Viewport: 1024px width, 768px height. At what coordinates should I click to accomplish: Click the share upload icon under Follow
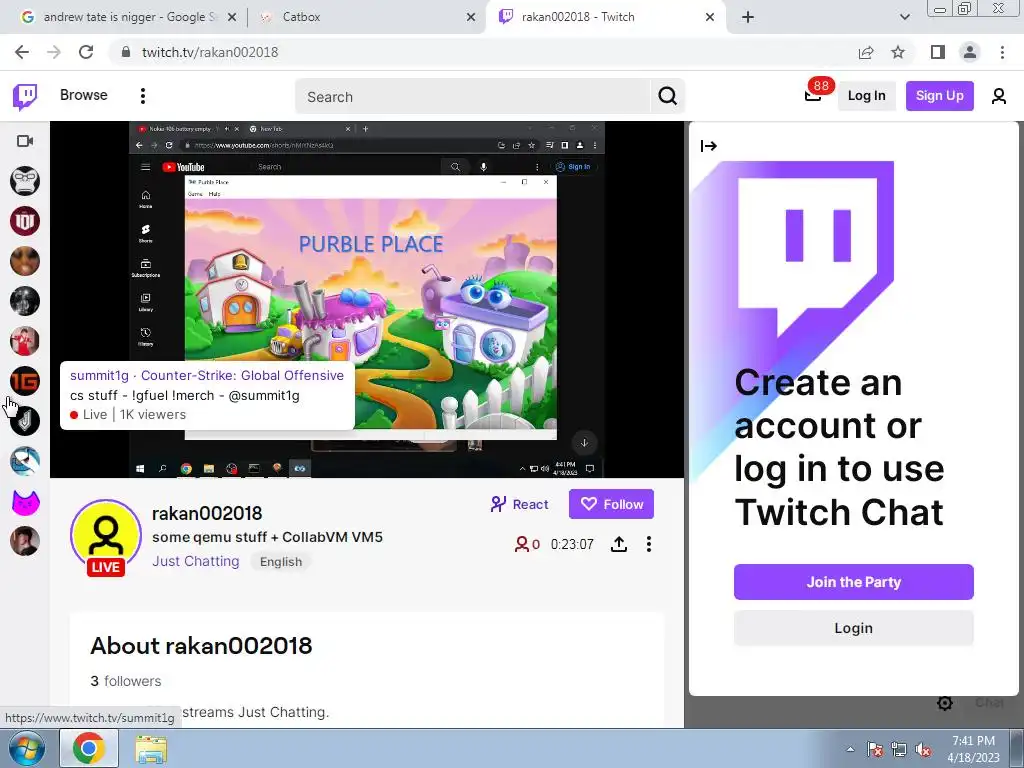tap(619, 544)
